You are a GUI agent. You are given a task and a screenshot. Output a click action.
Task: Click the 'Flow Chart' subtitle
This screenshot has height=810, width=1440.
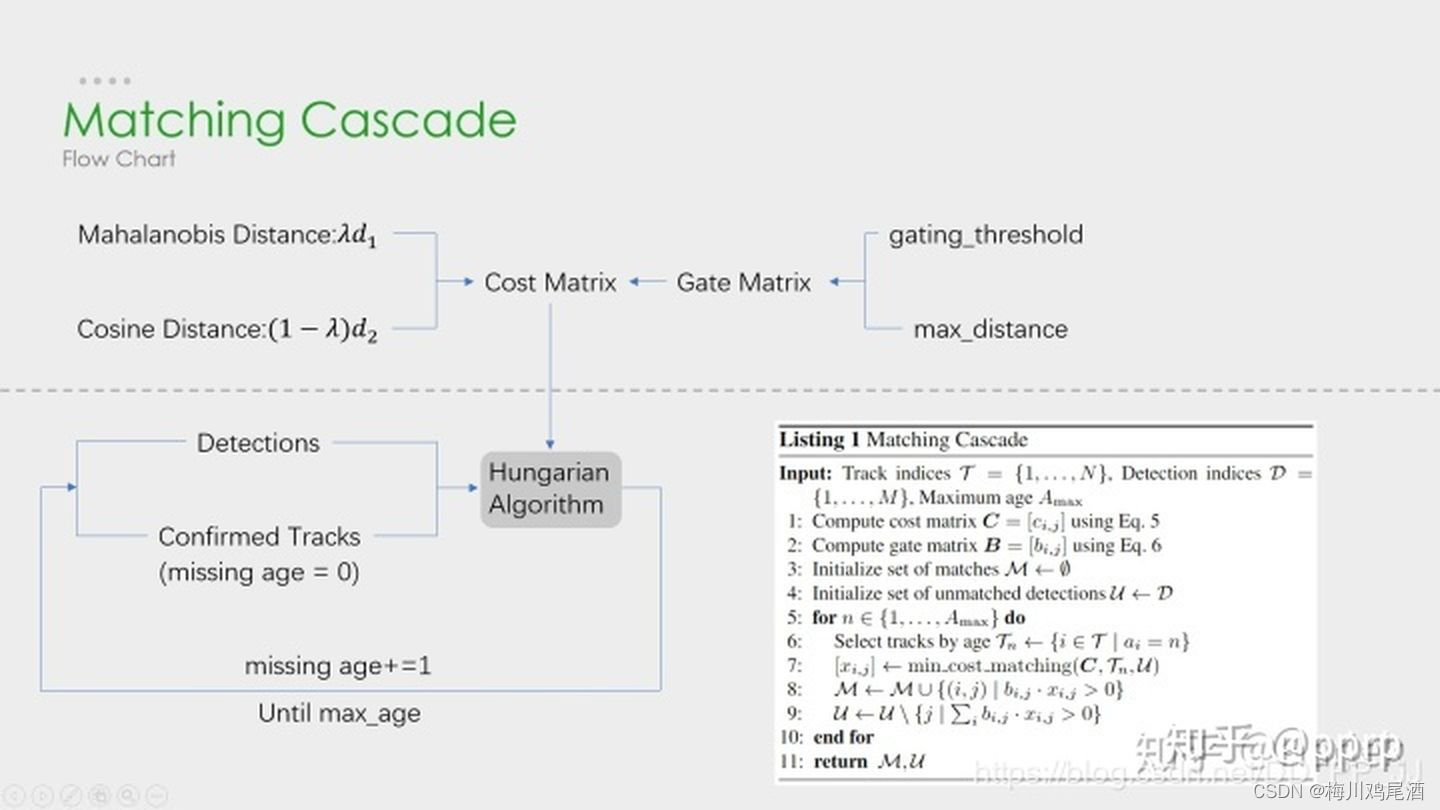[x=119, y=158]
